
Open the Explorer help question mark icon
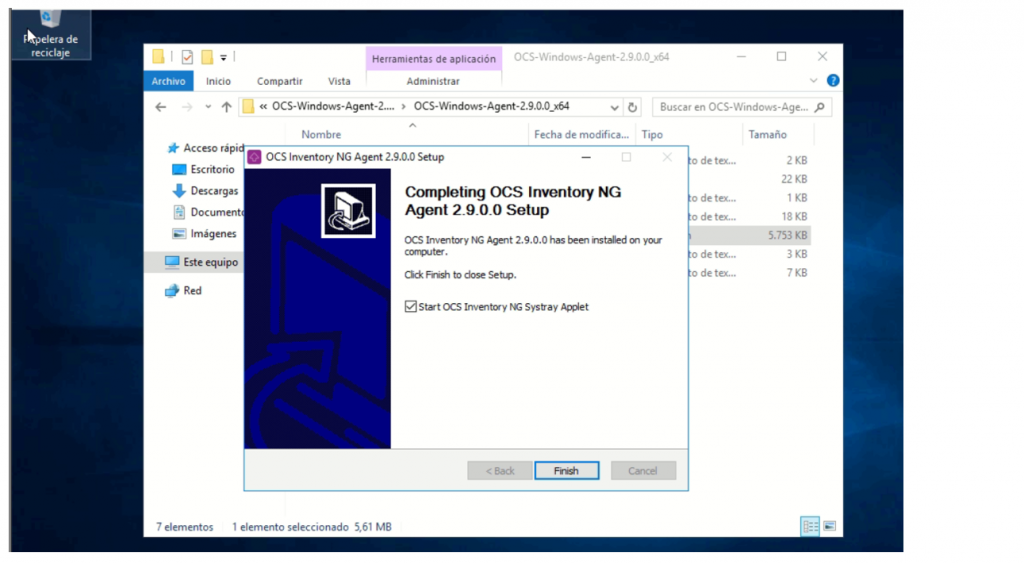pyautogui.click(x=833, y=80)
